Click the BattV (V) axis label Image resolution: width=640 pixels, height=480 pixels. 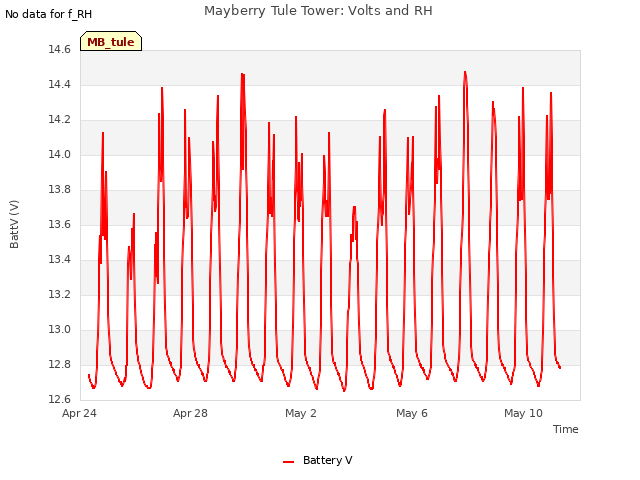(x=14, y=224)
